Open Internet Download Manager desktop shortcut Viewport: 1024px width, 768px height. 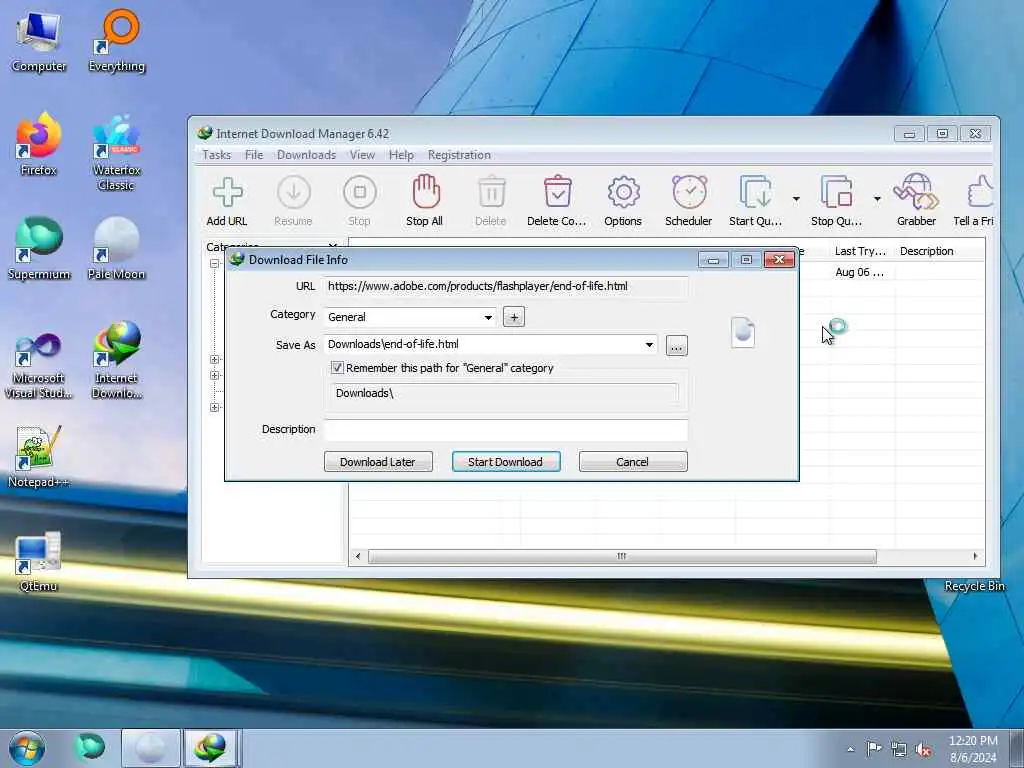[x=117, y=360]
